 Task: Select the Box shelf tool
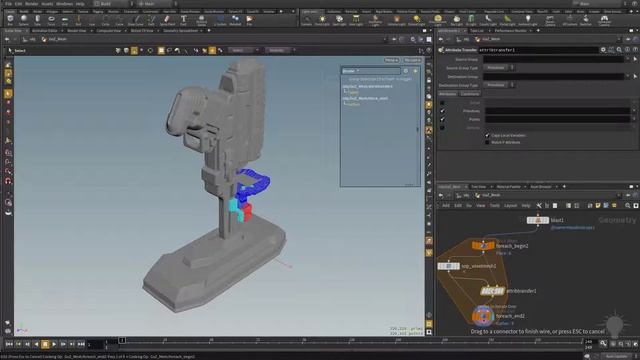tap(10, 20)
